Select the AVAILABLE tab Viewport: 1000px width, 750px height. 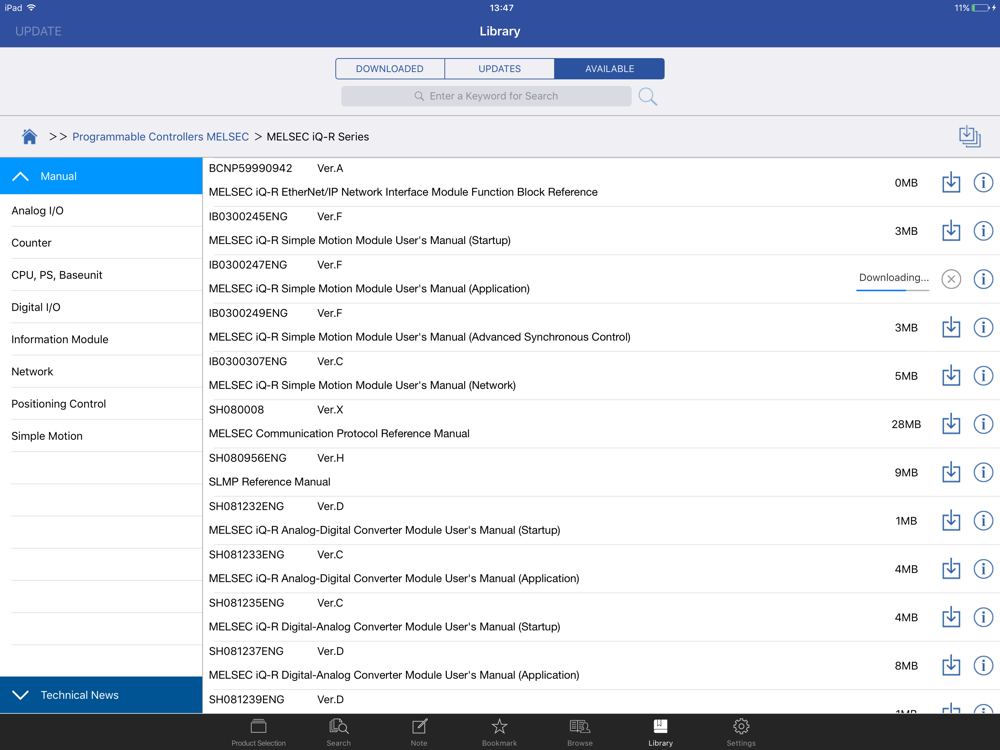609,69
